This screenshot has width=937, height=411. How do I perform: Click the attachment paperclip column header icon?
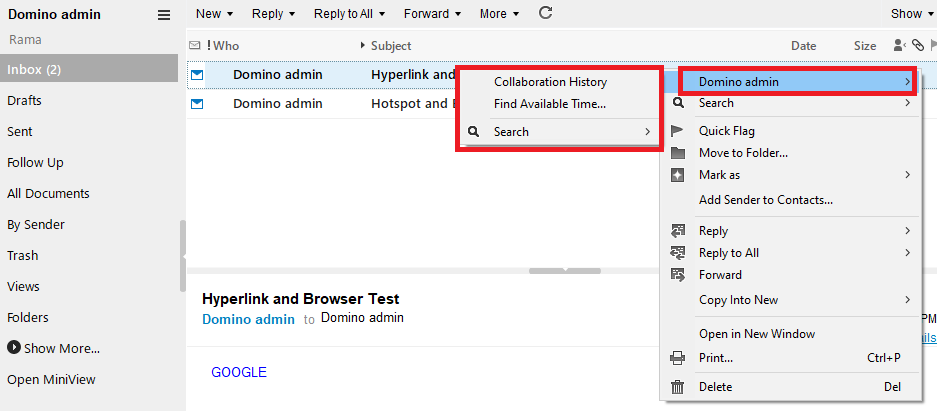[x=917, y=46]
